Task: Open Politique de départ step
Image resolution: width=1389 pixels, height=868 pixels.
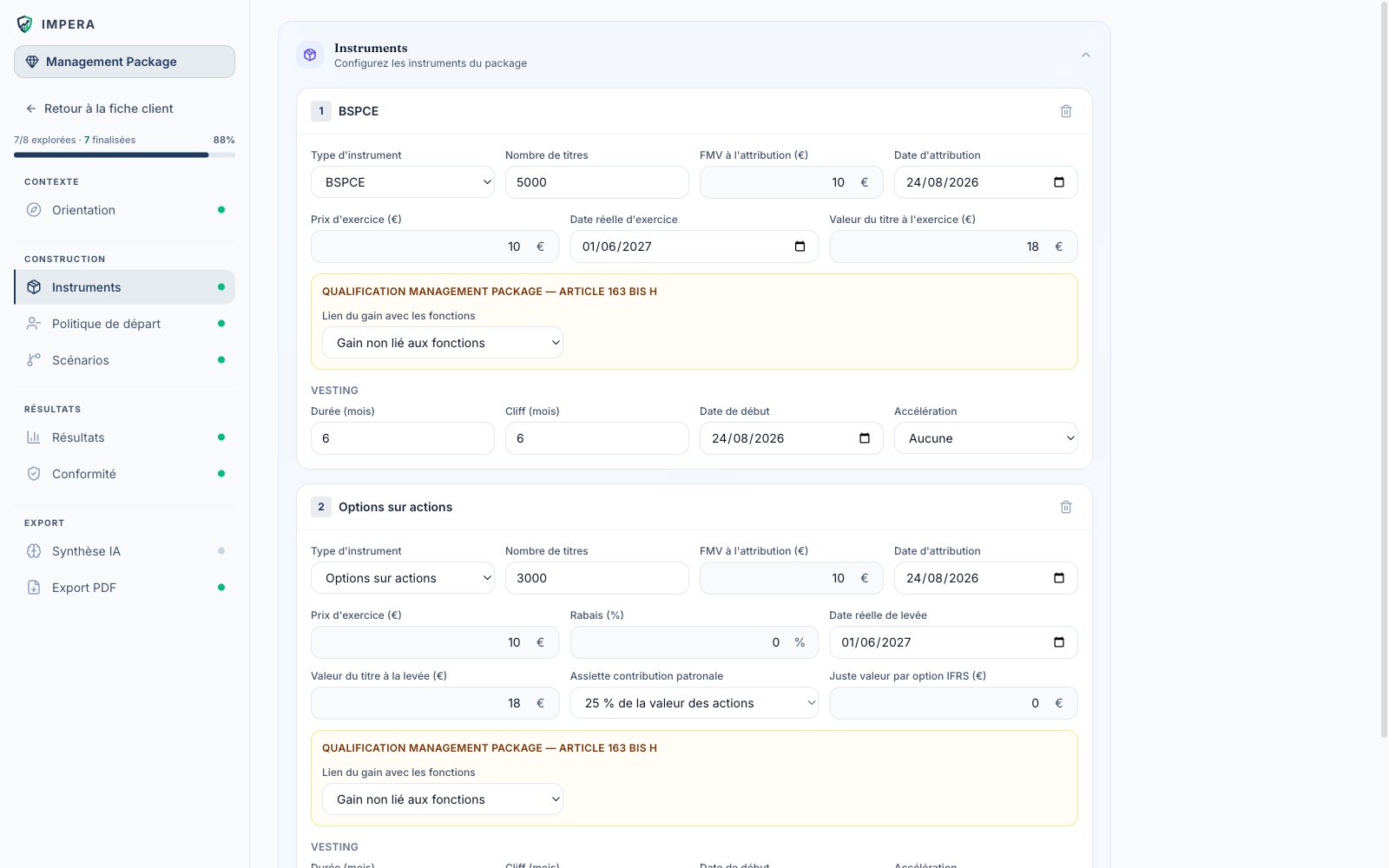Action: [124, 324]
